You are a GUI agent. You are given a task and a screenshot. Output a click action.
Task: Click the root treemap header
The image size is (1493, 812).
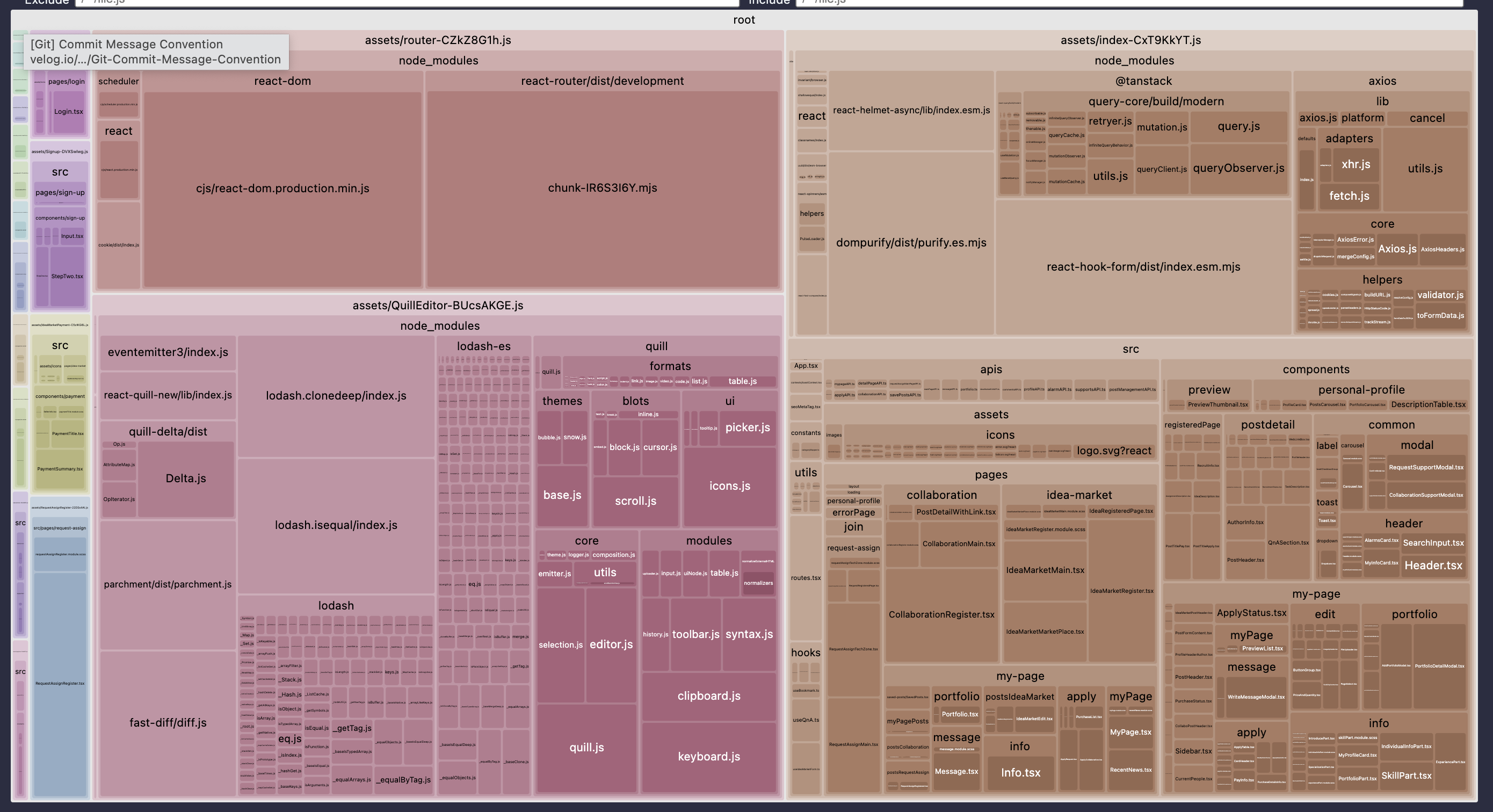[744, 20]
